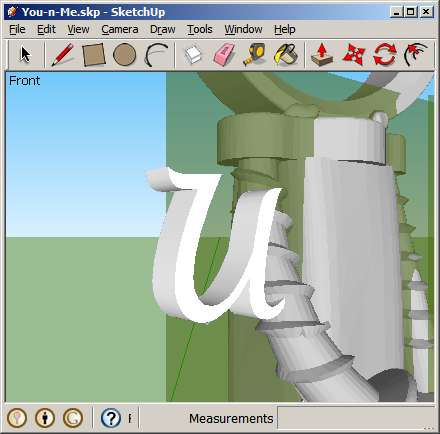Click the Make Component tool icon
440x434 pixels.
[193, 55]
